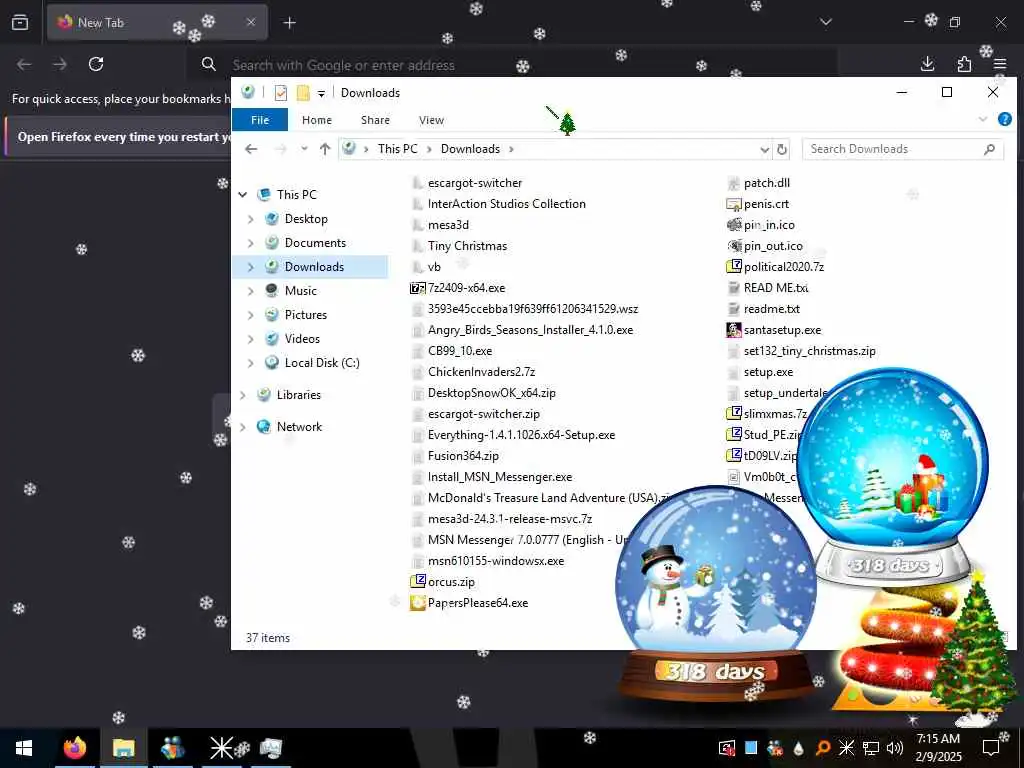
Task: Select InterAction Studios Collection folder
Action: click(506, 204)
